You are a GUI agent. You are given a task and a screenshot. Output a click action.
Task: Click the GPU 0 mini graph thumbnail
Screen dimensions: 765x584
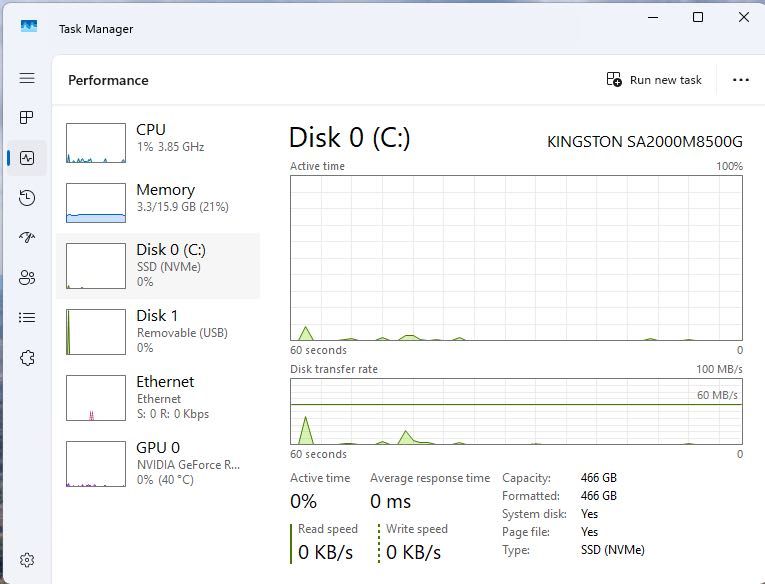coord(96,463)
